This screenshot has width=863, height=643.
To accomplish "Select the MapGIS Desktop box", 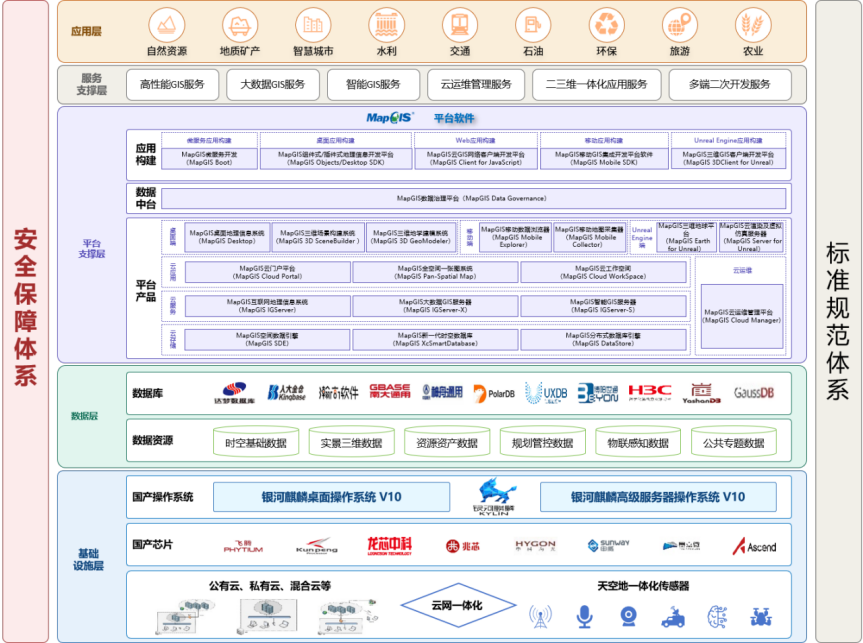I will (227, 237).
